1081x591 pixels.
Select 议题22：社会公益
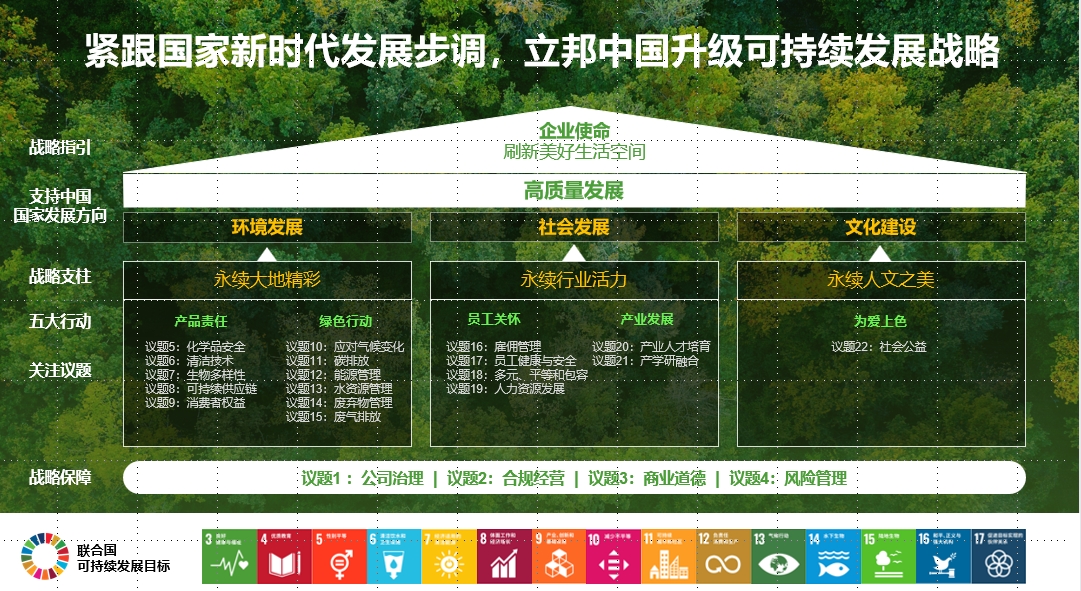pyautogui.click(x=879, y=347)
